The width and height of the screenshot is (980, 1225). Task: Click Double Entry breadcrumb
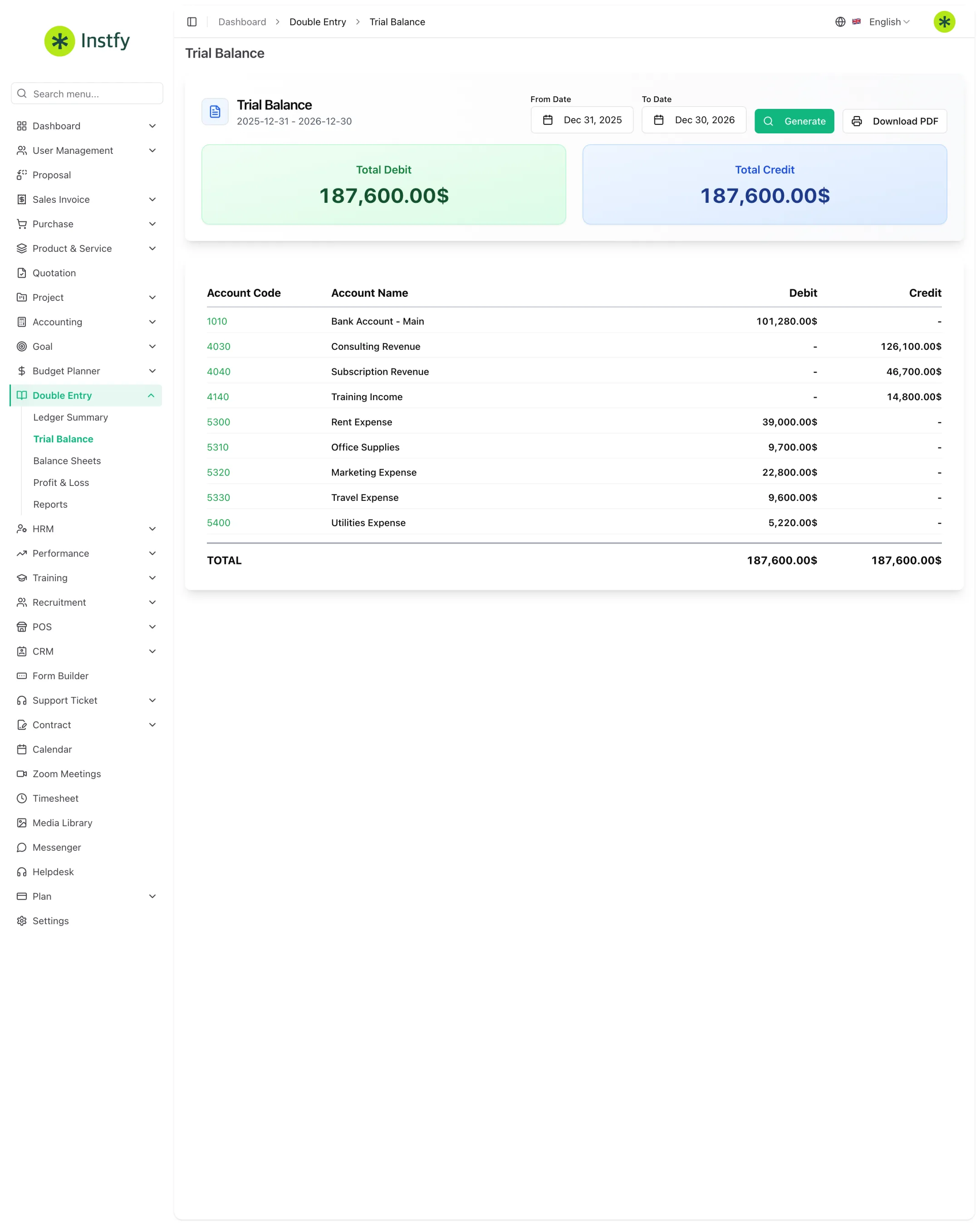click(318, 22)
